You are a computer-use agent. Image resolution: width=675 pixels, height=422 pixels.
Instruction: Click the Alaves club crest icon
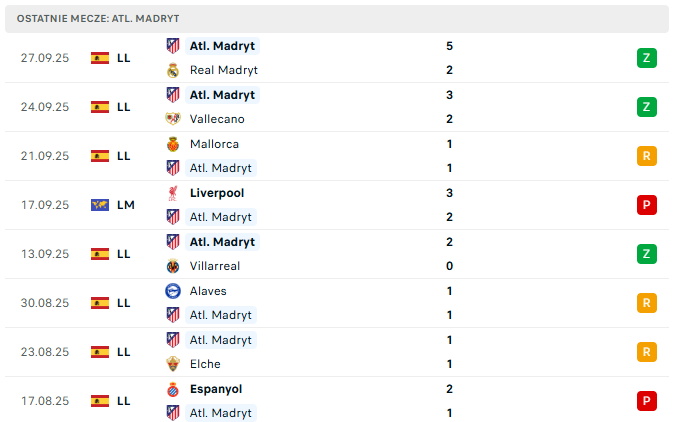pos(173,291)
